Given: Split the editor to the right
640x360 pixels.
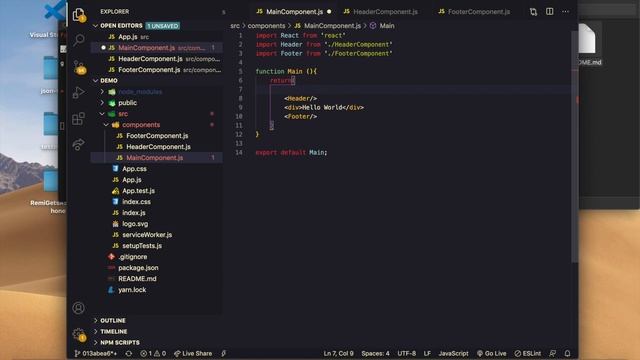Looking at the screenshot, I should pyautogui.click(x=549, y=11).
